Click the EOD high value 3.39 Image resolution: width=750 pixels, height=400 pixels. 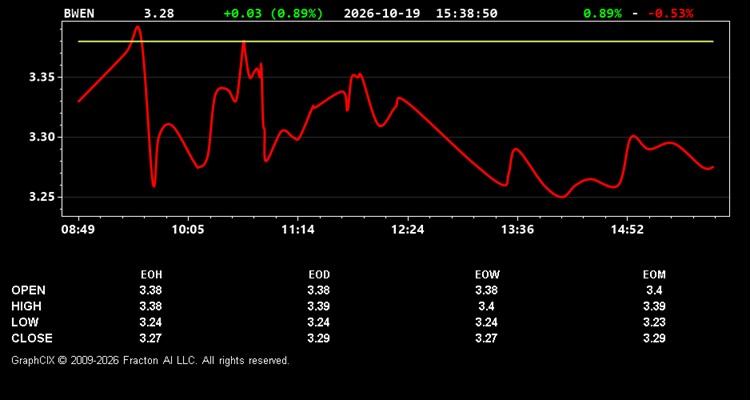coord(319,306)
